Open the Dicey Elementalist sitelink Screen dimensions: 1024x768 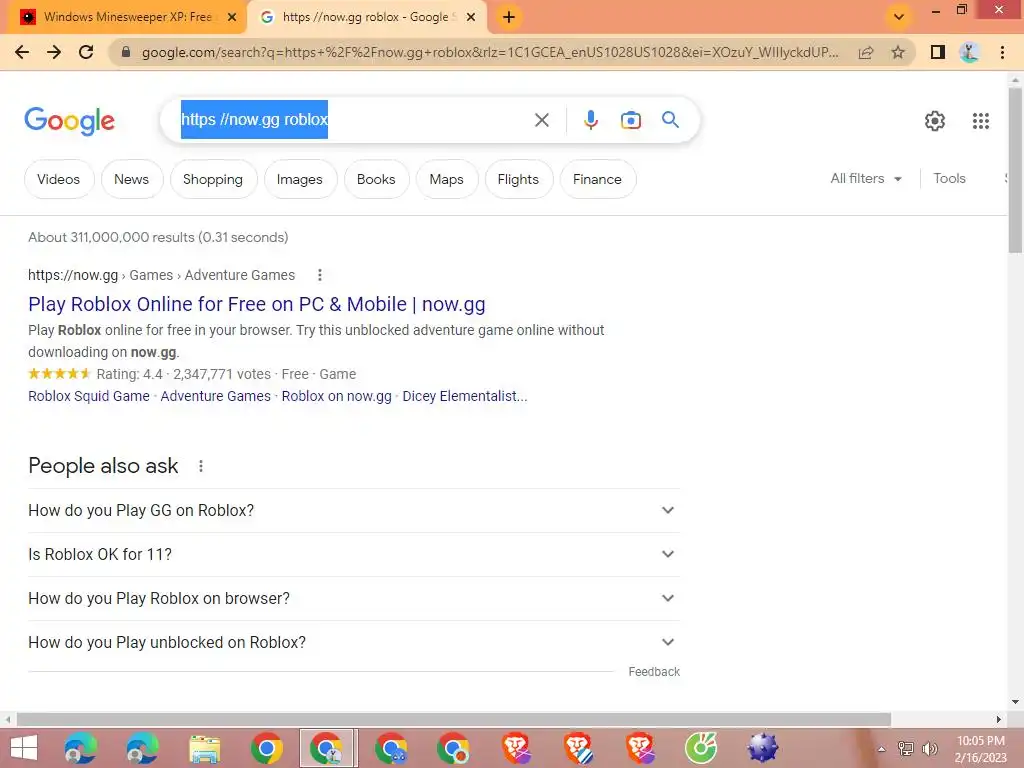[465, 396]
